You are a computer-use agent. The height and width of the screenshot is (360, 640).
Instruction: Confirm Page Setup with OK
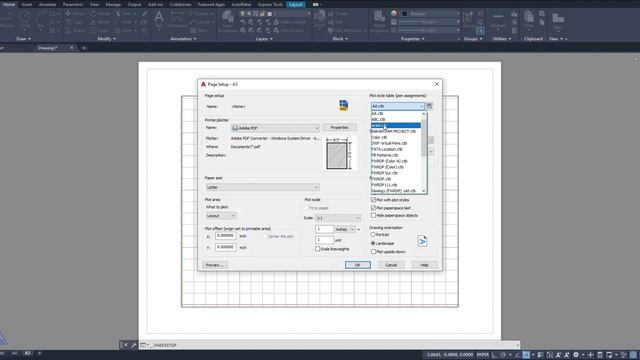pos(358,265)
